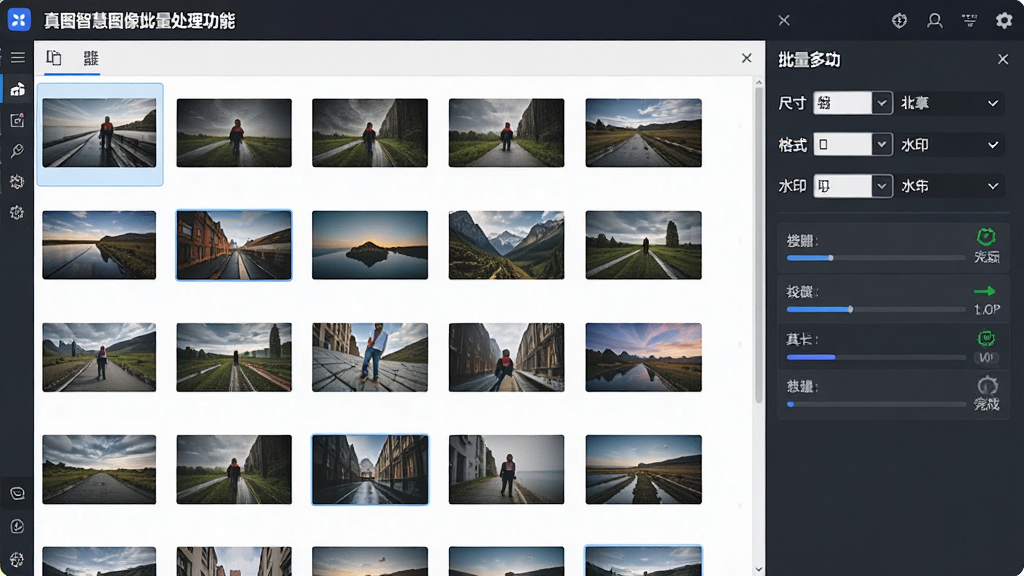Screen dimensions: 1024x576
Task: Select the pink-purple sunset lake reflection thumbnail
Action: pyautogui.click(x=643, y=357)
